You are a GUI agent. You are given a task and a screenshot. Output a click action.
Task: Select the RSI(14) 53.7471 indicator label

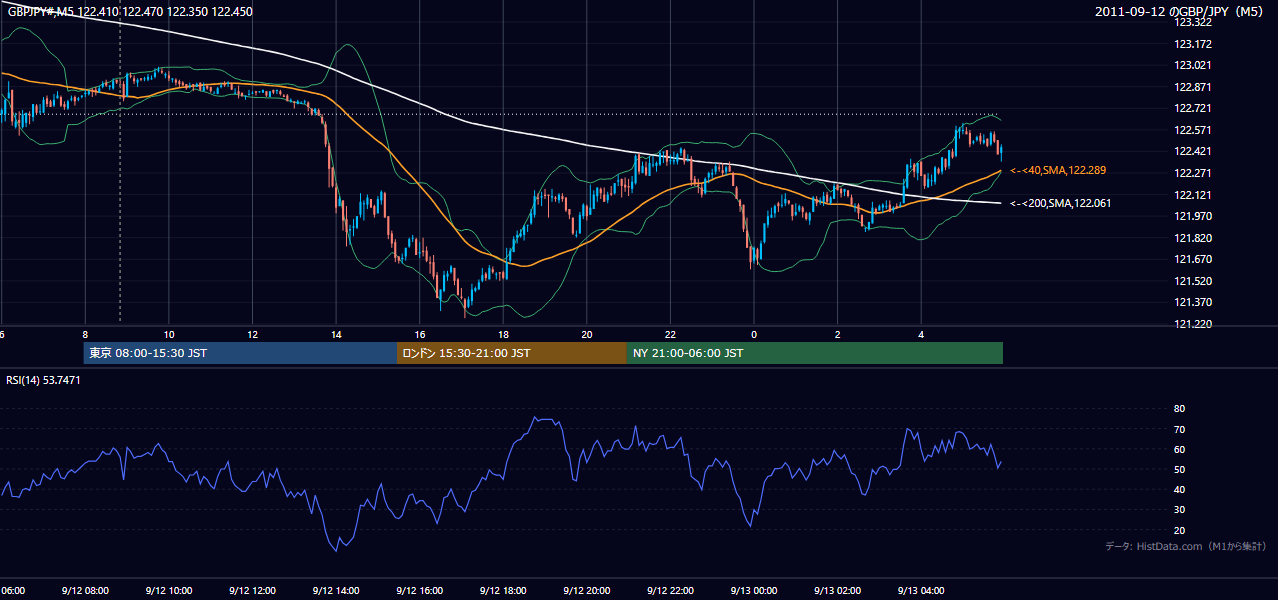point(44,380)
